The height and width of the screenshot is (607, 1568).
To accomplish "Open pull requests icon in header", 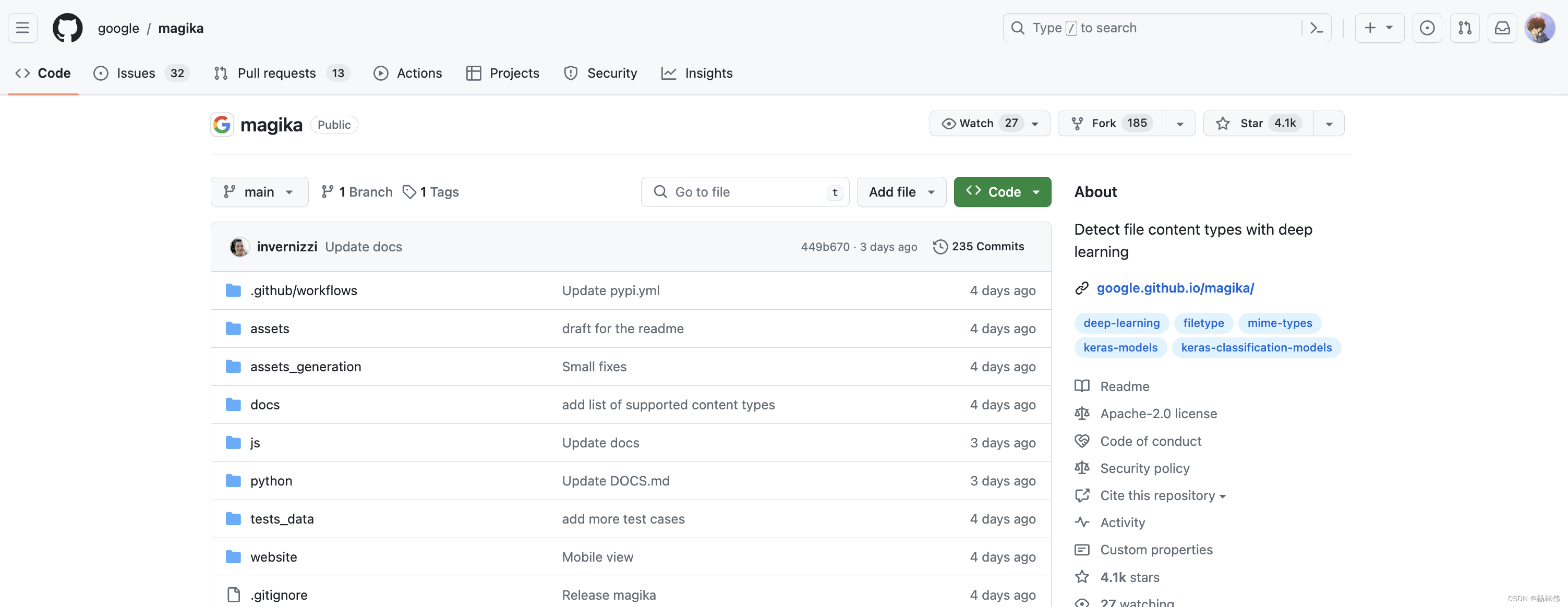I will coord(1465,28).
